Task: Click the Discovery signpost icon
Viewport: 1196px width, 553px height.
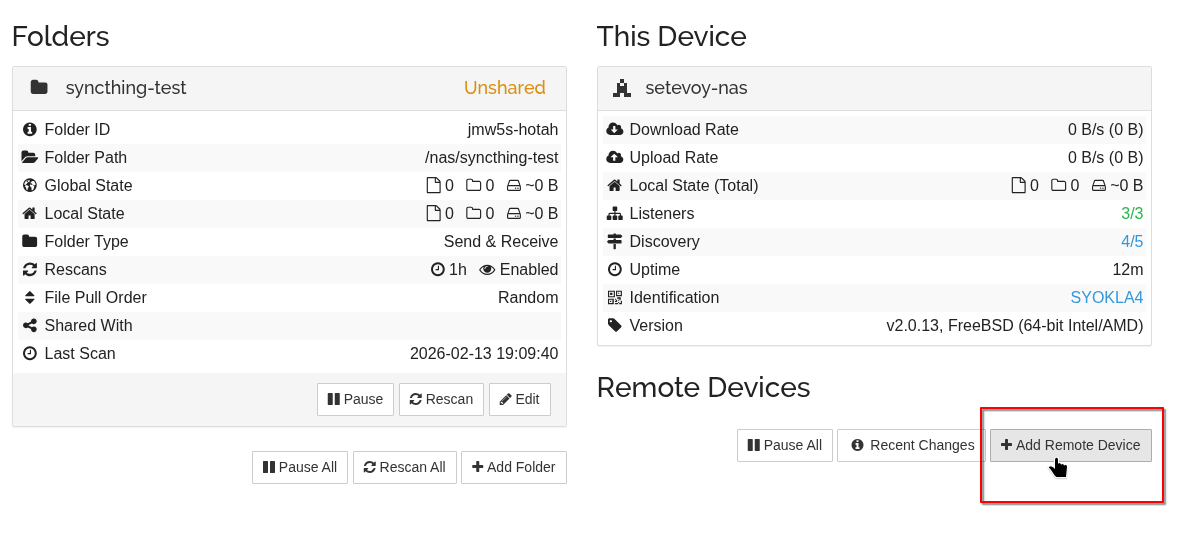Action: [x=615, y=241]
